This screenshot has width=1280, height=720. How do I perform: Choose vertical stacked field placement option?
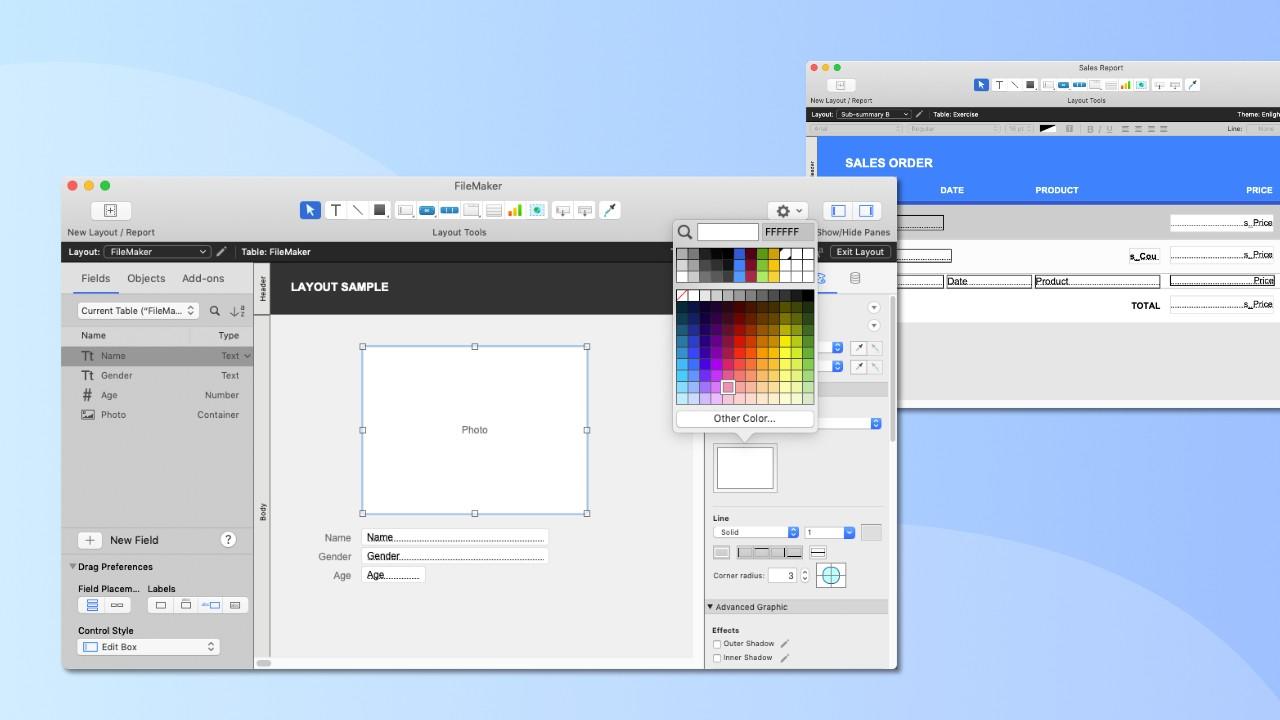click(92, 605)
